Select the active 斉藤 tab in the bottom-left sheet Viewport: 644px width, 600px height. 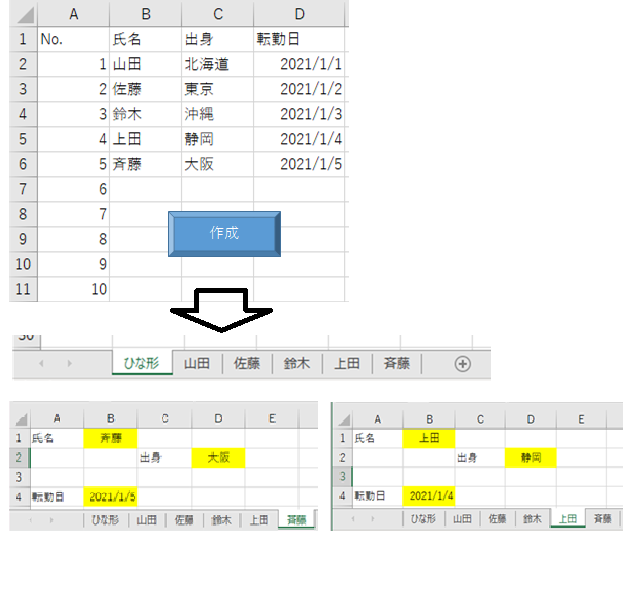(x=297, y=519)
